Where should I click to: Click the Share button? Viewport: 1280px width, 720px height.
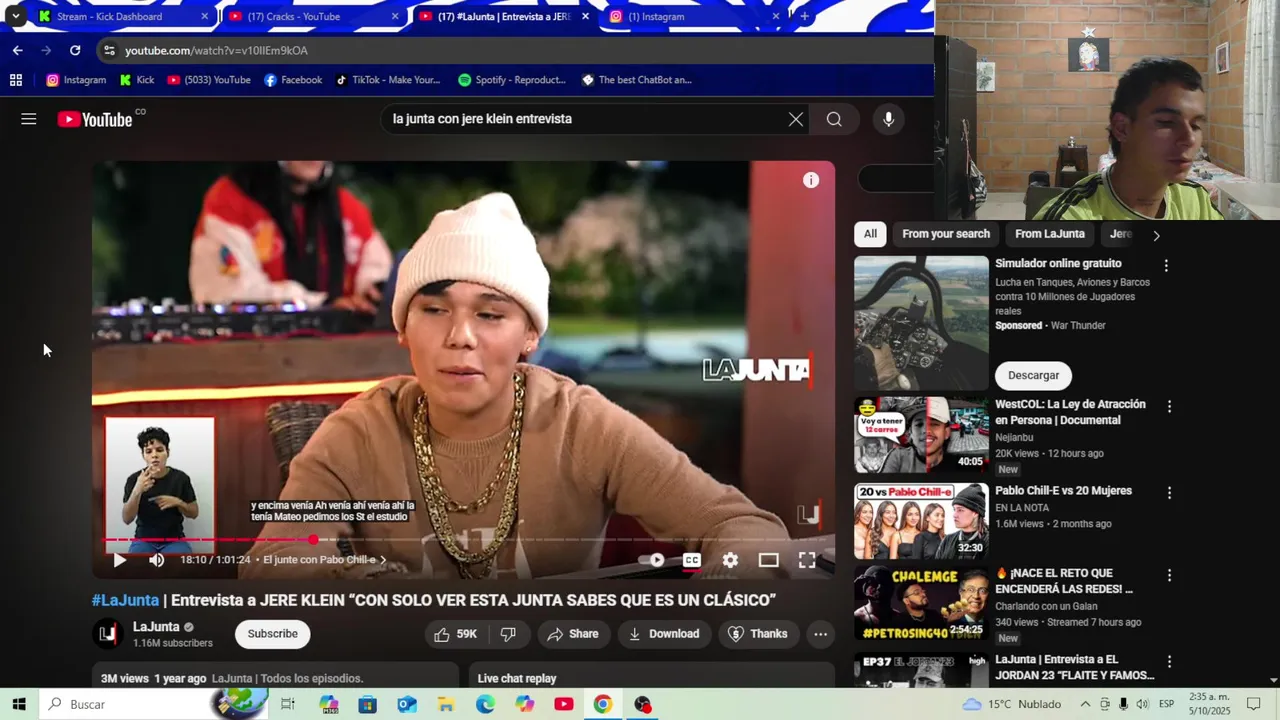tap(573, 634)
